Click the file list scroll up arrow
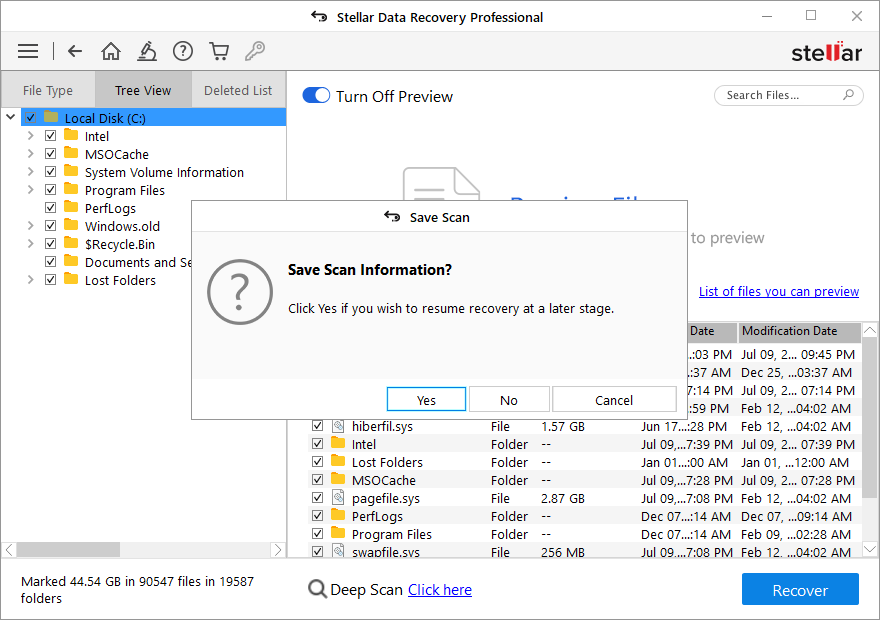880x620 pixels. (x=869, y=330)
